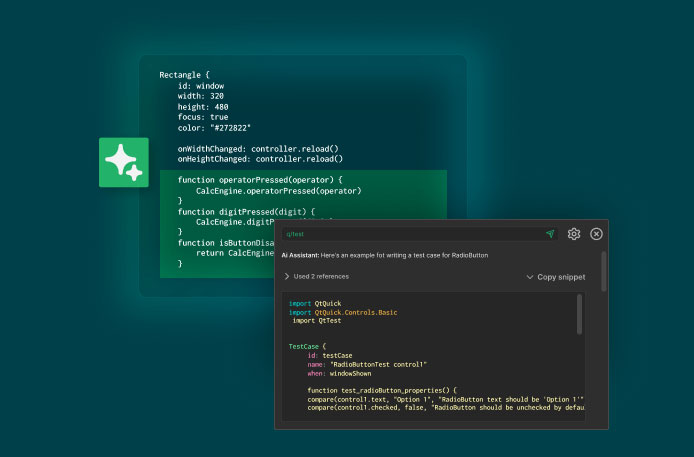Click the 'width: 320' line
The image size is (694, 457).
(x=201, y=96)
